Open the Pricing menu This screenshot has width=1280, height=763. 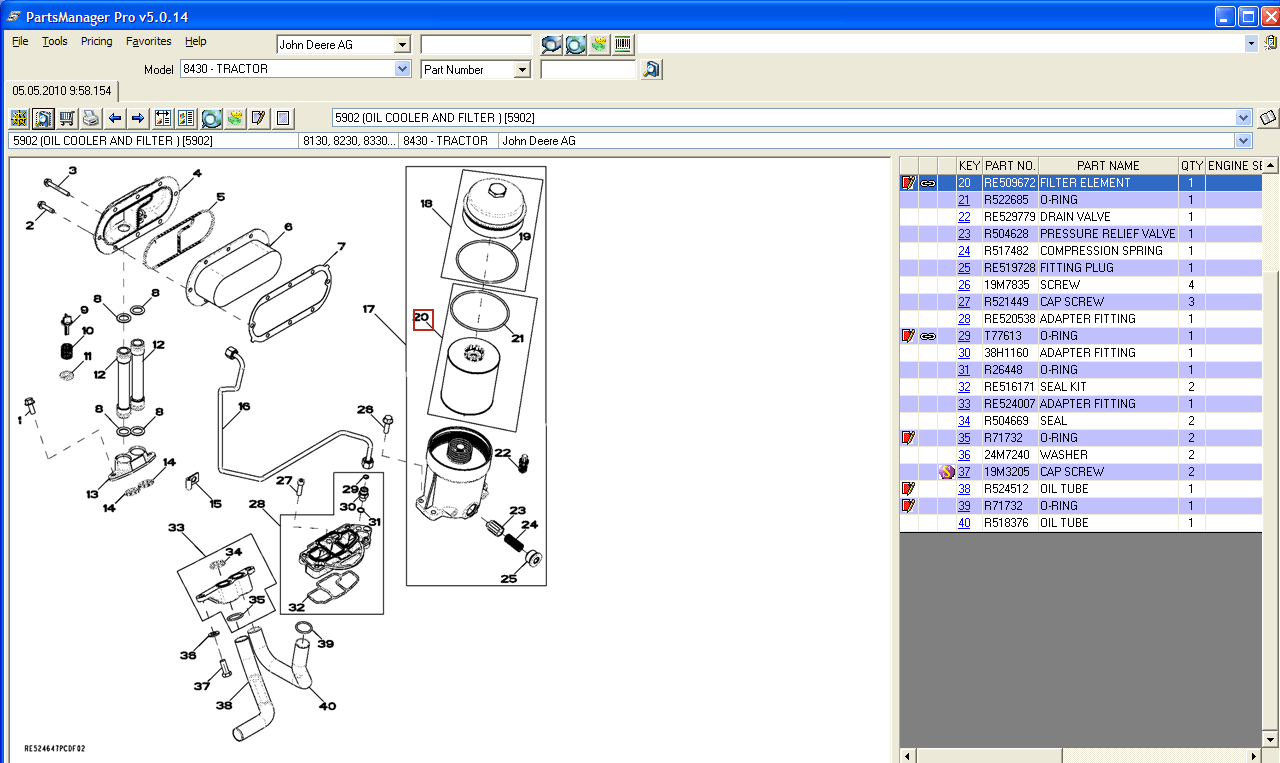tap(96, 41)
